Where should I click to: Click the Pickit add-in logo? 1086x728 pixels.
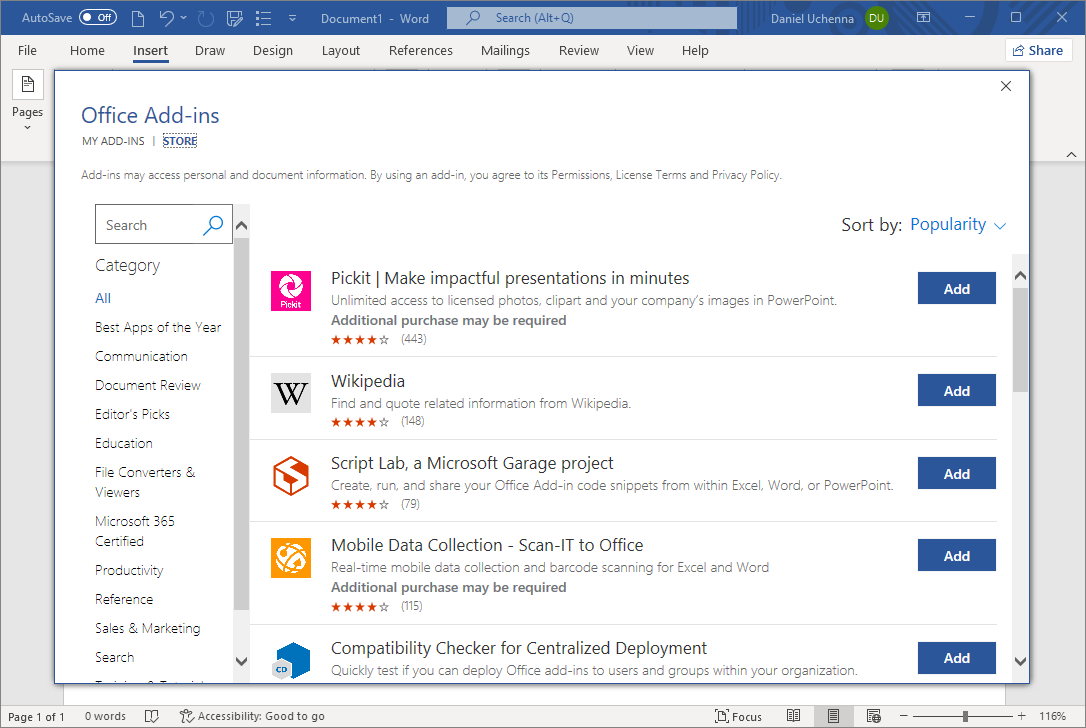tap(291, 291)
